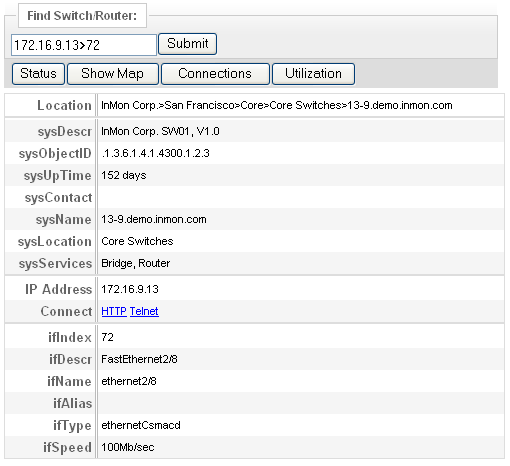Select the Show Map button
This screenshot has height=466, width=510.
tap(113, 74)
